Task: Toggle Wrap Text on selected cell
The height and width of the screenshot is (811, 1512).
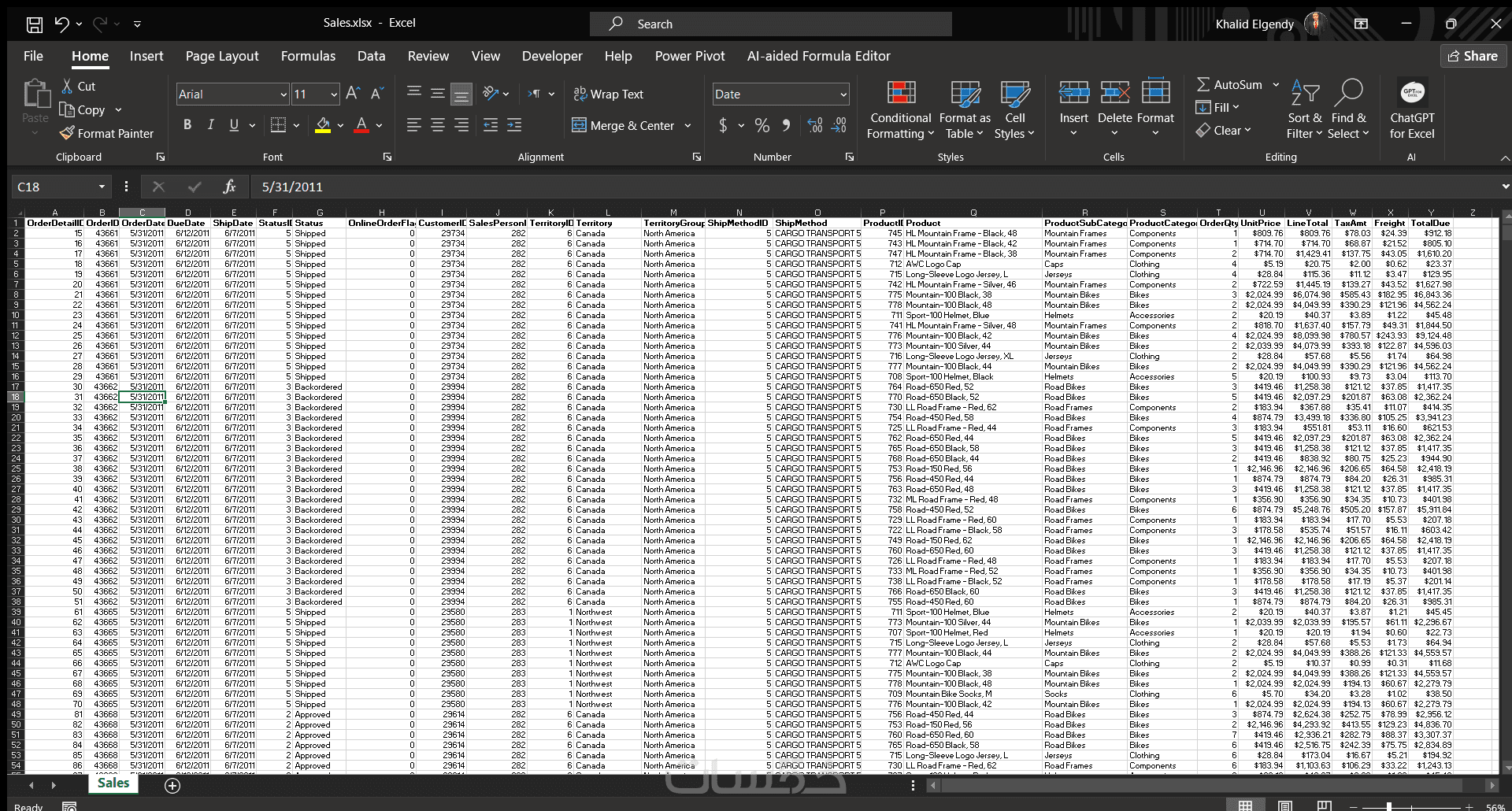Action: 608,94
